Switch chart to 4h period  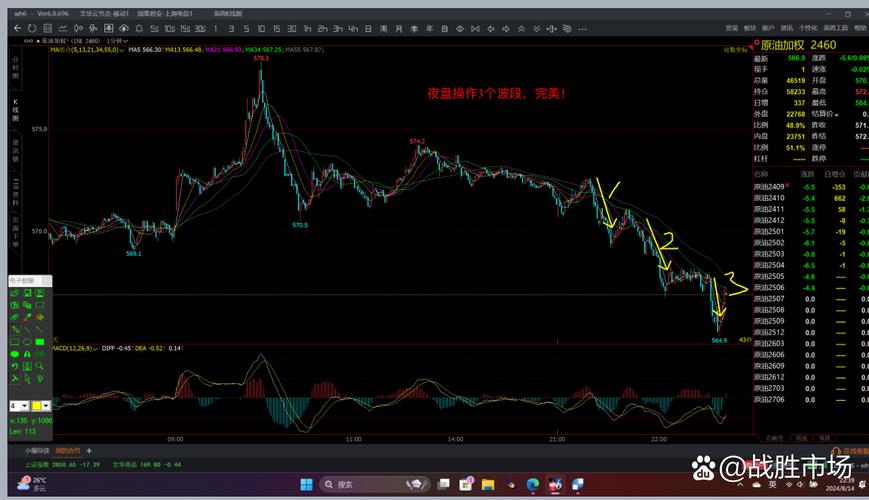[353, 29]
